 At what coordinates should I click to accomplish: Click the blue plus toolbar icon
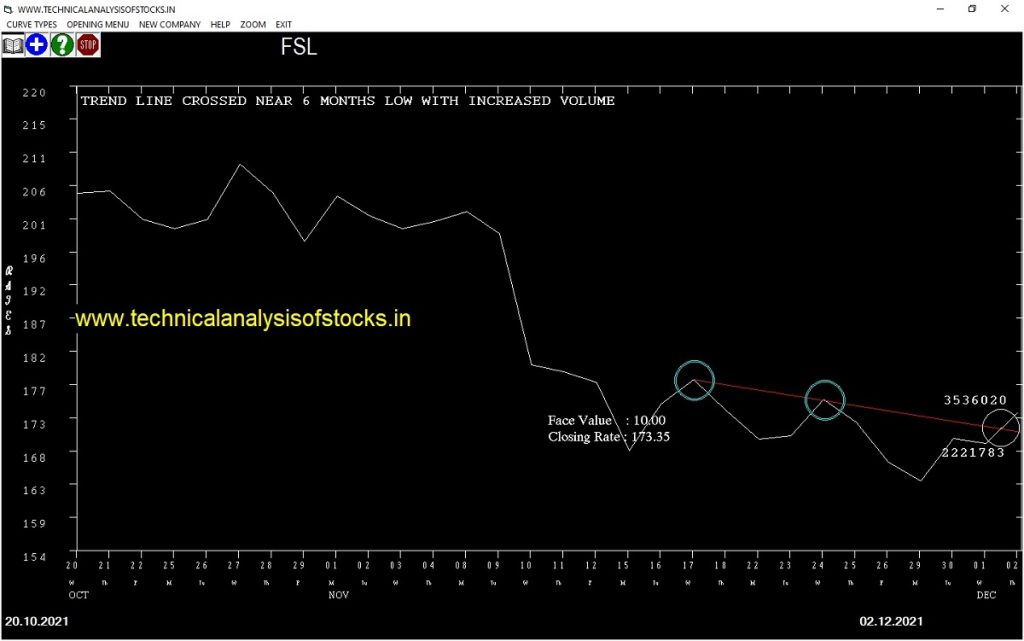(x=37, y=45)
